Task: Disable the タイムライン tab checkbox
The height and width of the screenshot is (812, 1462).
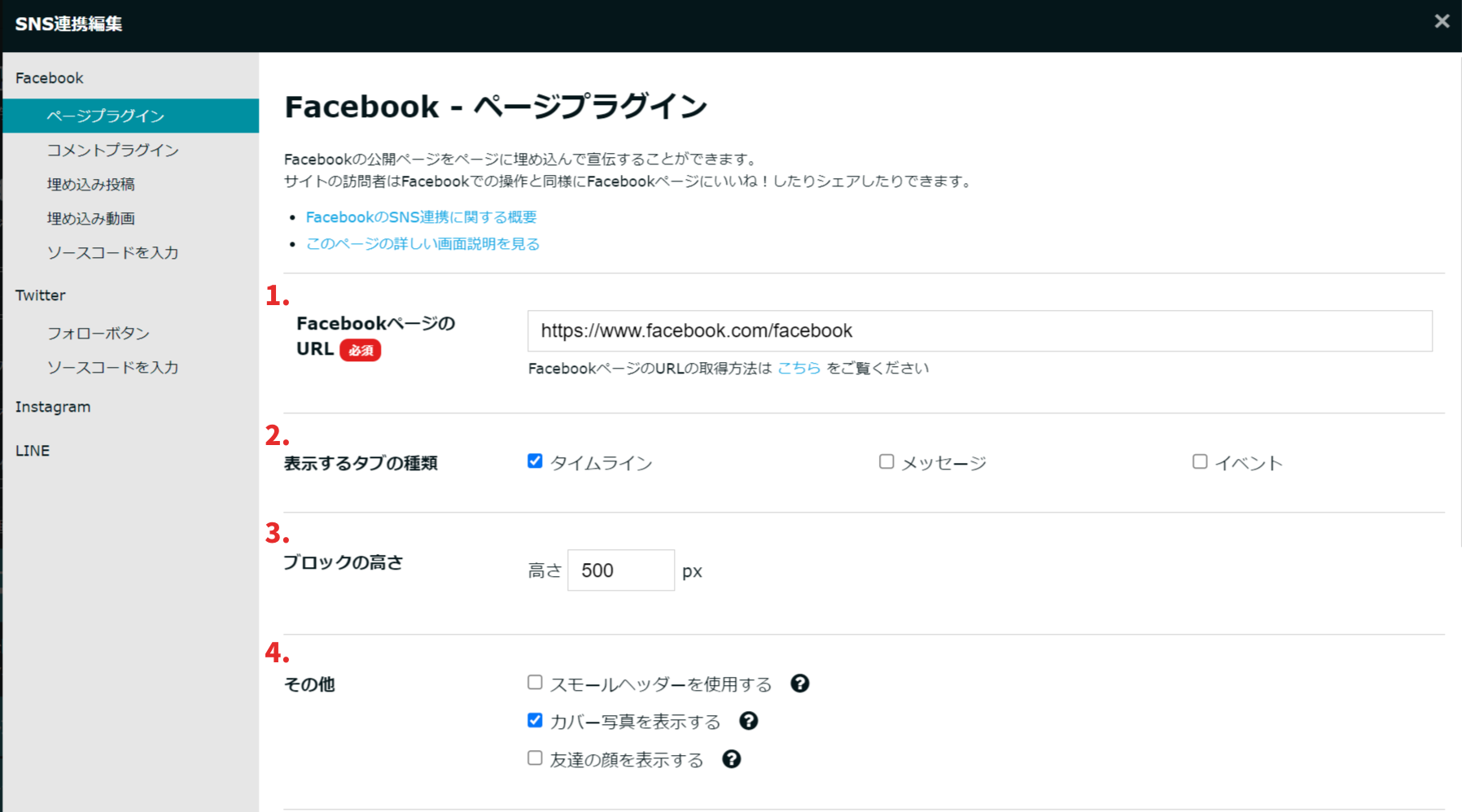Action: pyautogui.click(x=534, y=461)
